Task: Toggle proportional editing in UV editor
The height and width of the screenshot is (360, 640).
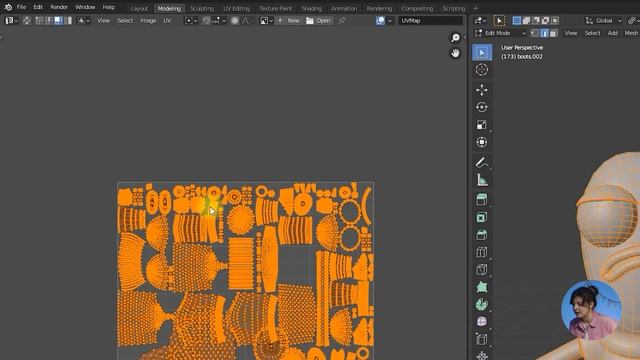Action: (235, 20)
